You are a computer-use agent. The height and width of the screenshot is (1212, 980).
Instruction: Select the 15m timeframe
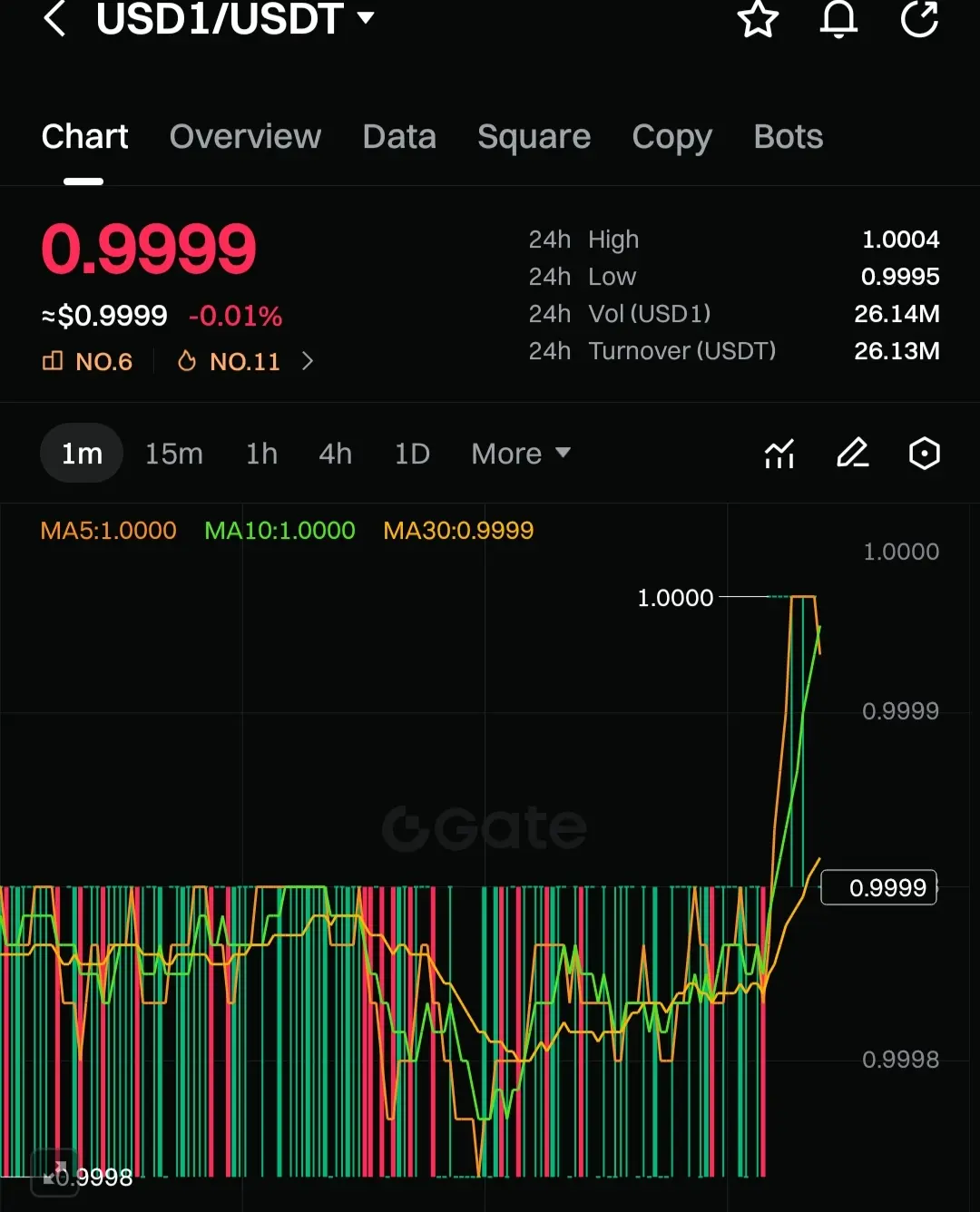tap(174, 454)
